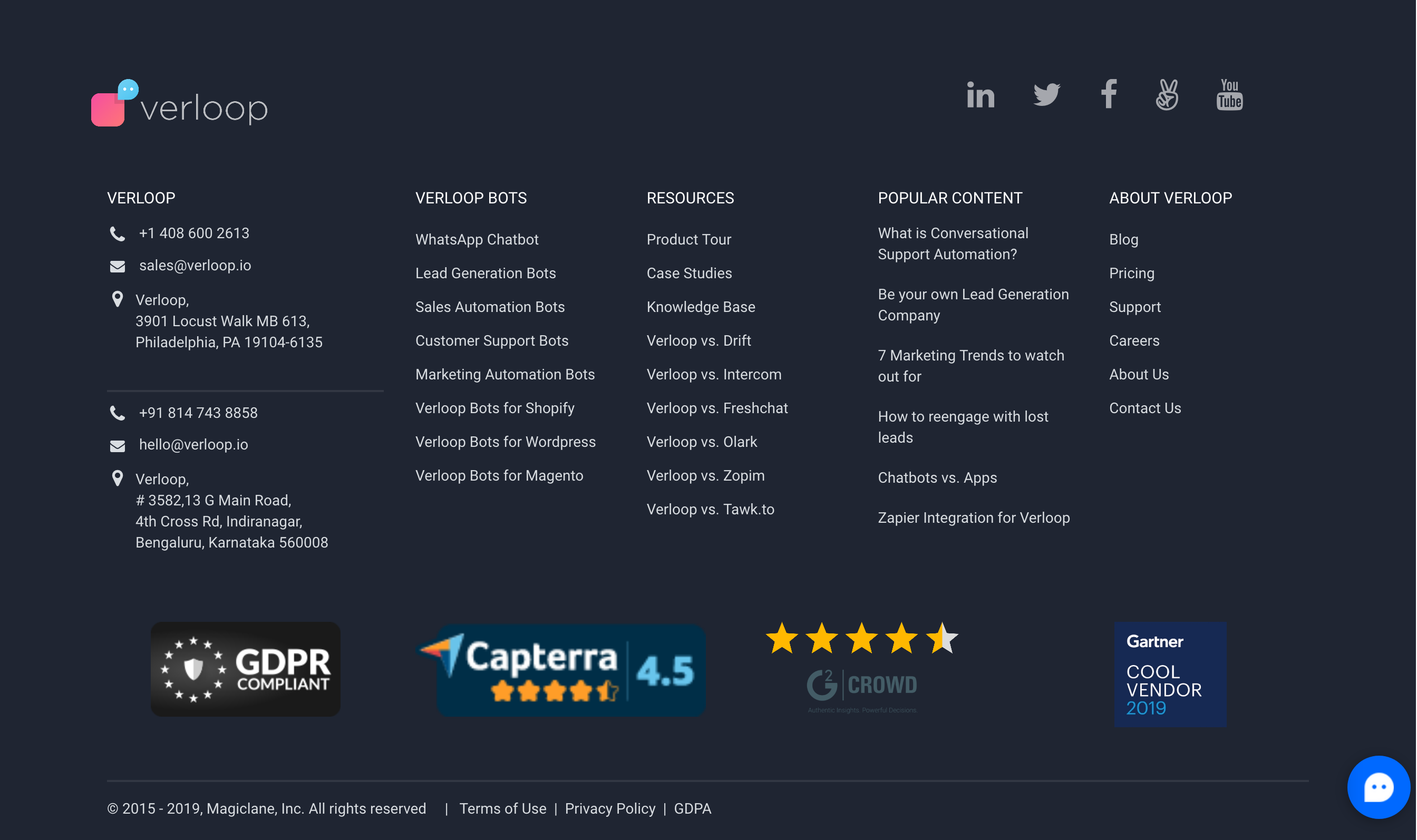Open the Product Tour link

pyautogui.click(x=689, y=239)
